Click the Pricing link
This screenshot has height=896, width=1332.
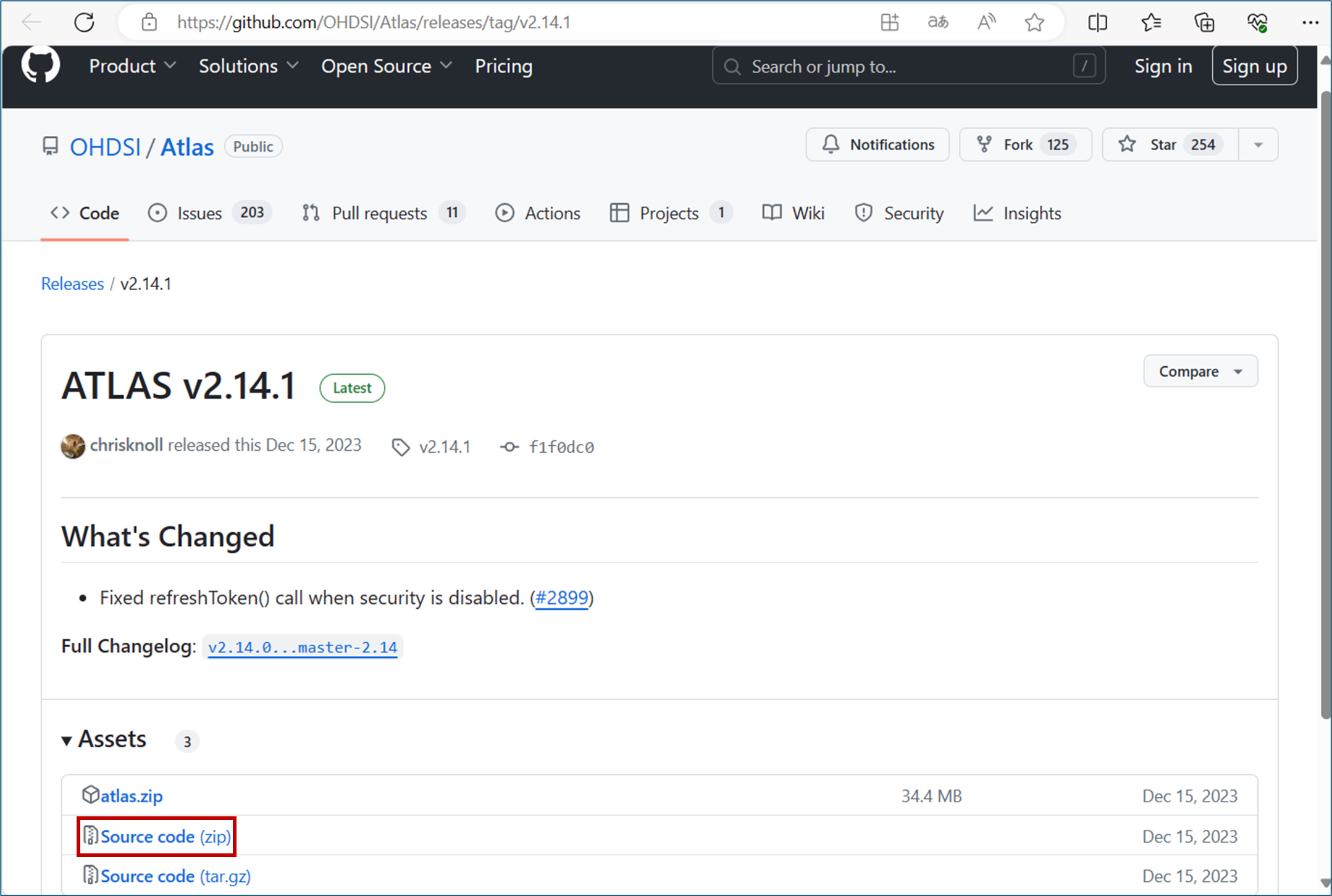coord(503,66)
